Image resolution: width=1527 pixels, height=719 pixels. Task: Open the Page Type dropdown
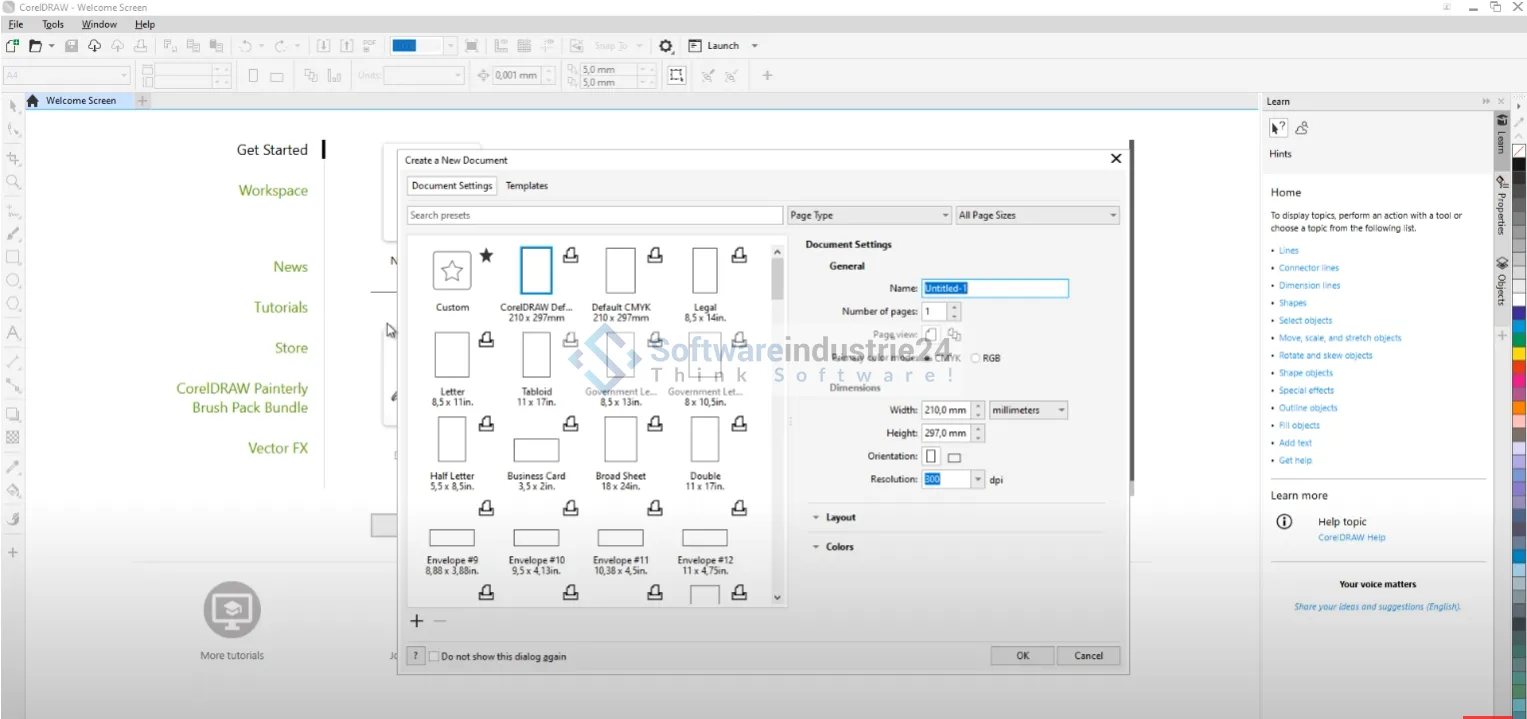coord(868,215)
